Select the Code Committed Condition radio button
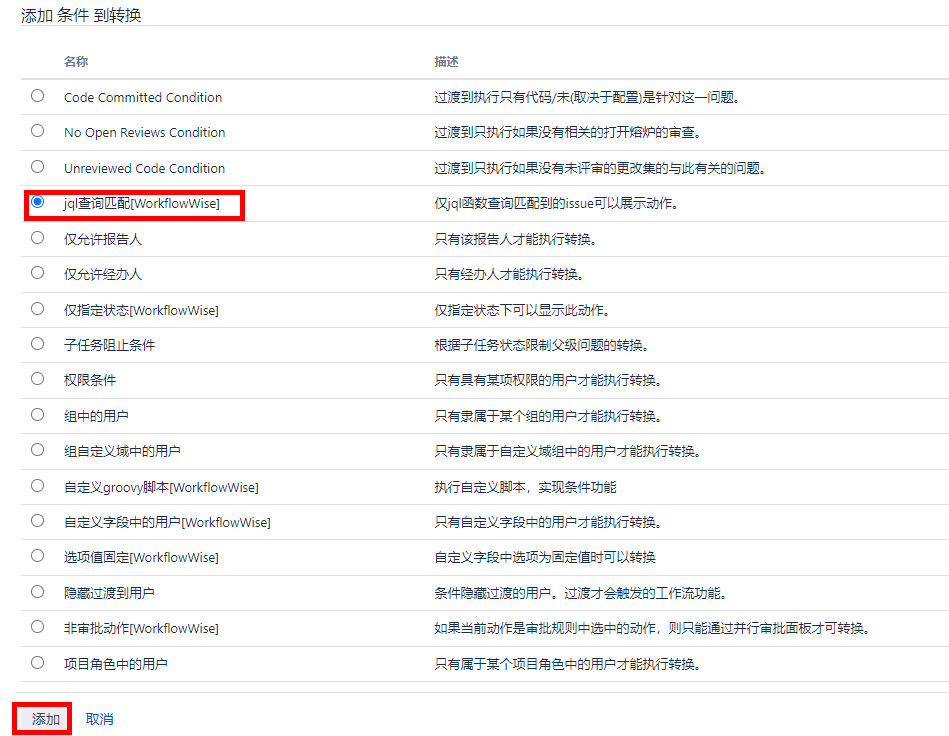 pos(38,96)
